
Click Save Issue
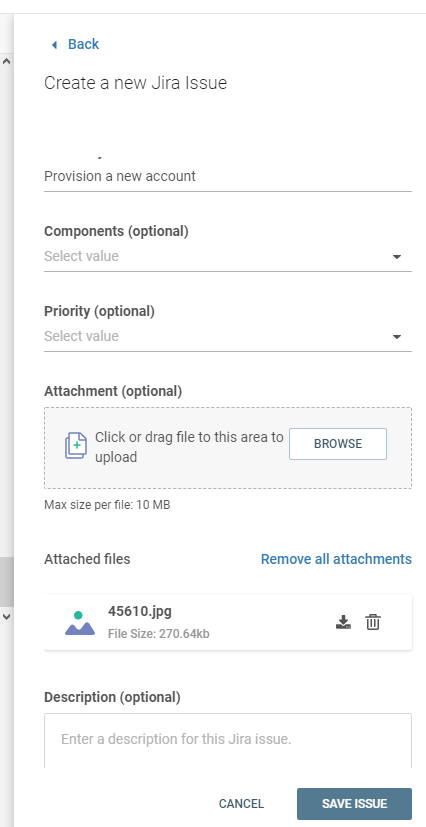[x=354, y=804]
